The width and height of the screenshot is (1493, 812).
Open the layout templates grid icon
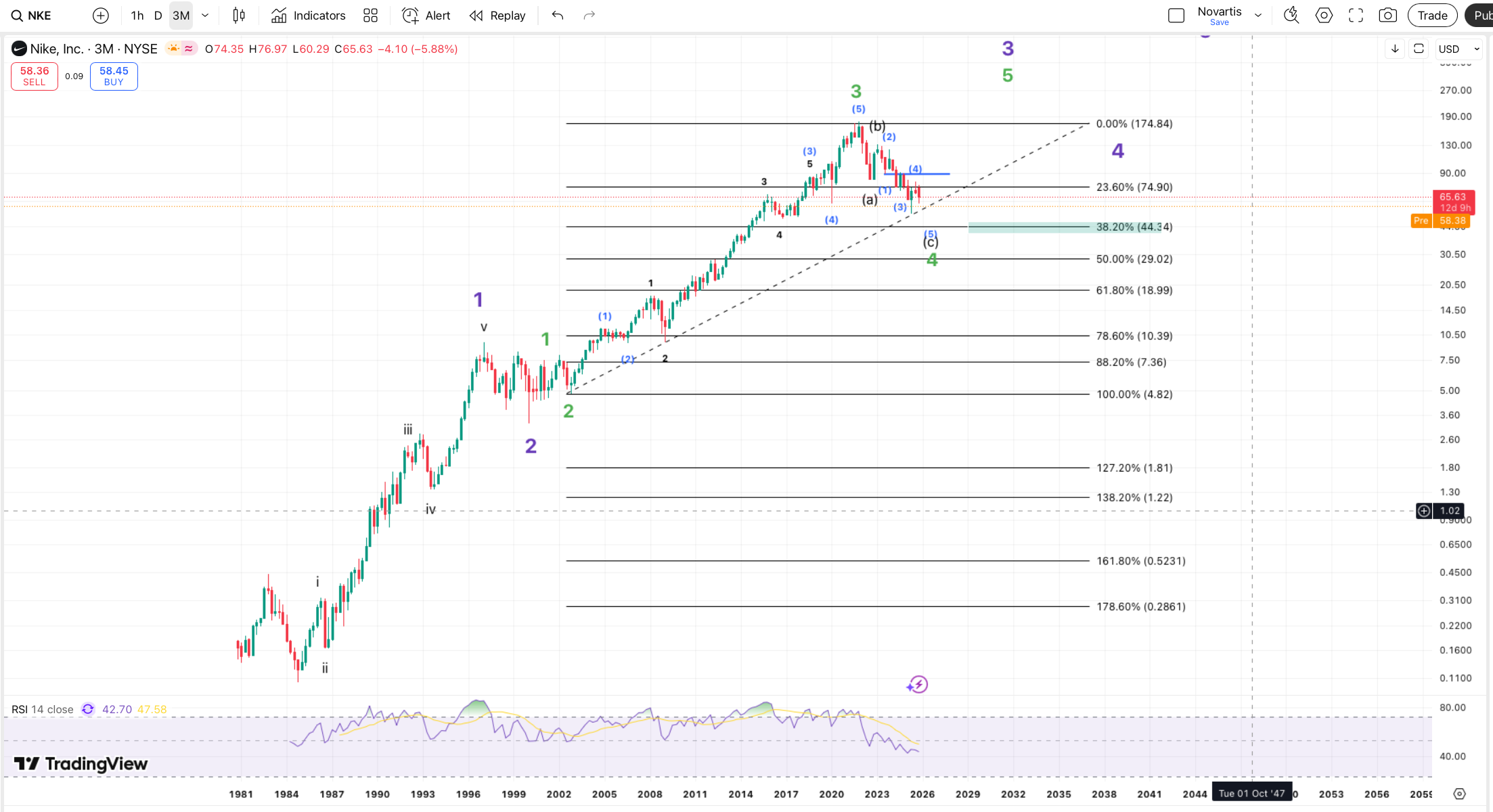tap(370, 16)
